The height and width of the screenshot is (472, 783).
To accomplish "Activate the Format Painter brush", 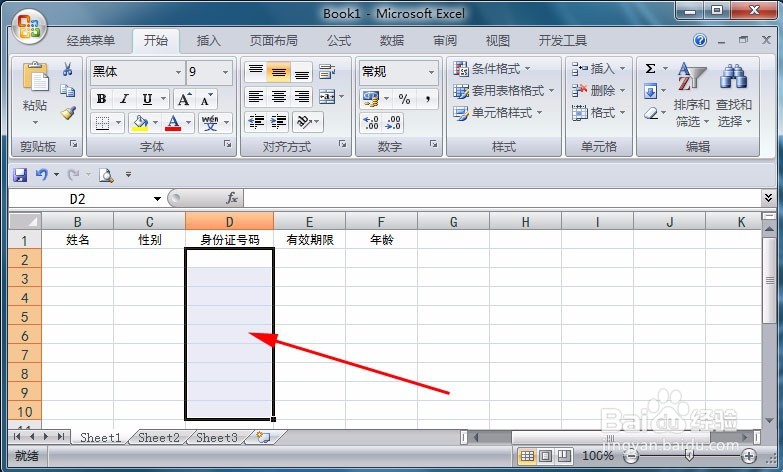I will coord(67,113).
